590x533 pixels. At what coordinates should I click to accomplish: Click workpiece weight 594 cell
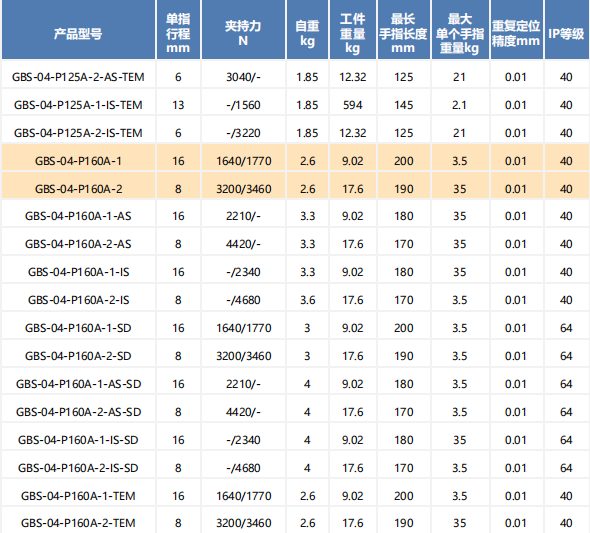[x=353, y=105]
